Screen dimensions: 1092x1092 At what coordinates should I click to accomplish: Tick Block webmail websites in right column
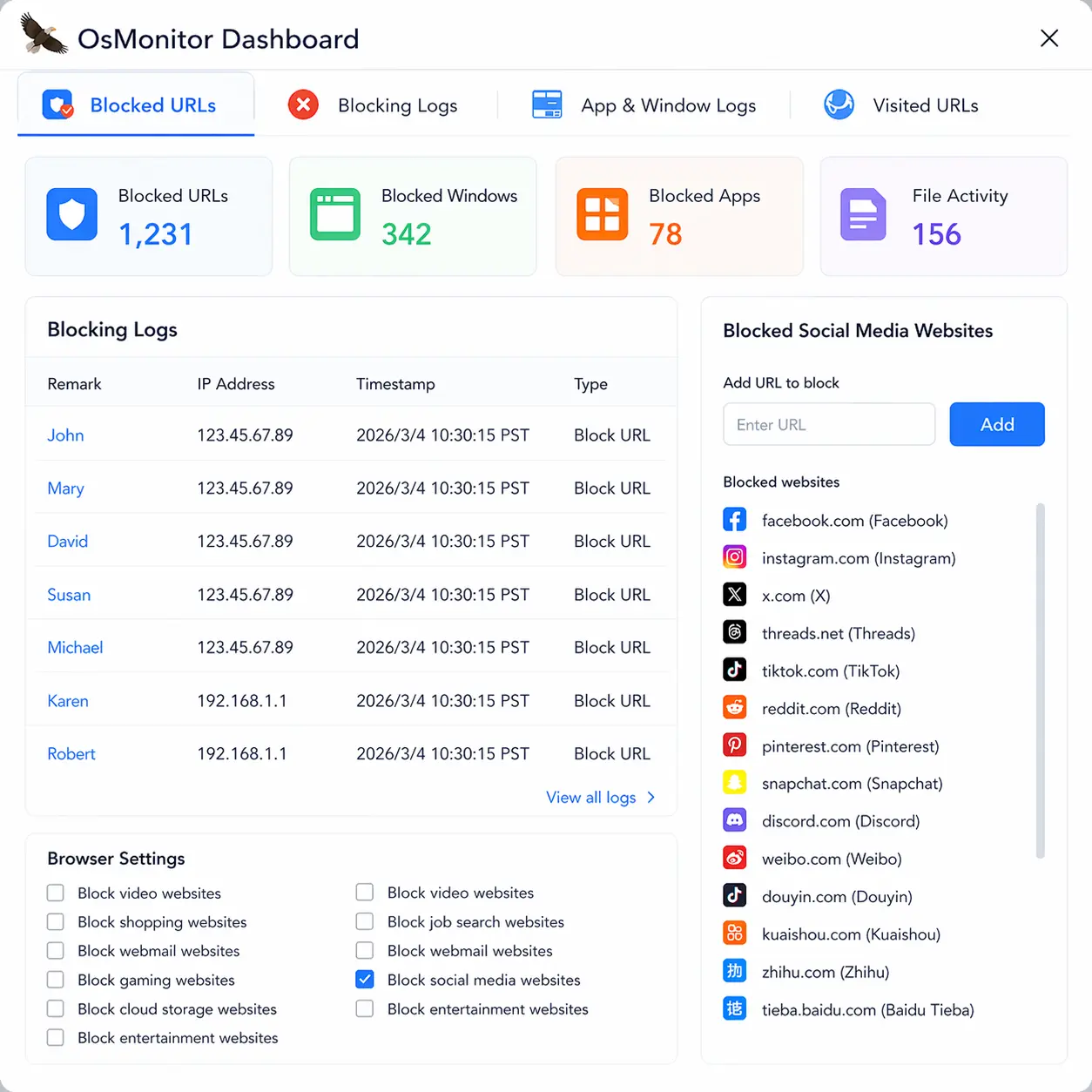point(365,950)
